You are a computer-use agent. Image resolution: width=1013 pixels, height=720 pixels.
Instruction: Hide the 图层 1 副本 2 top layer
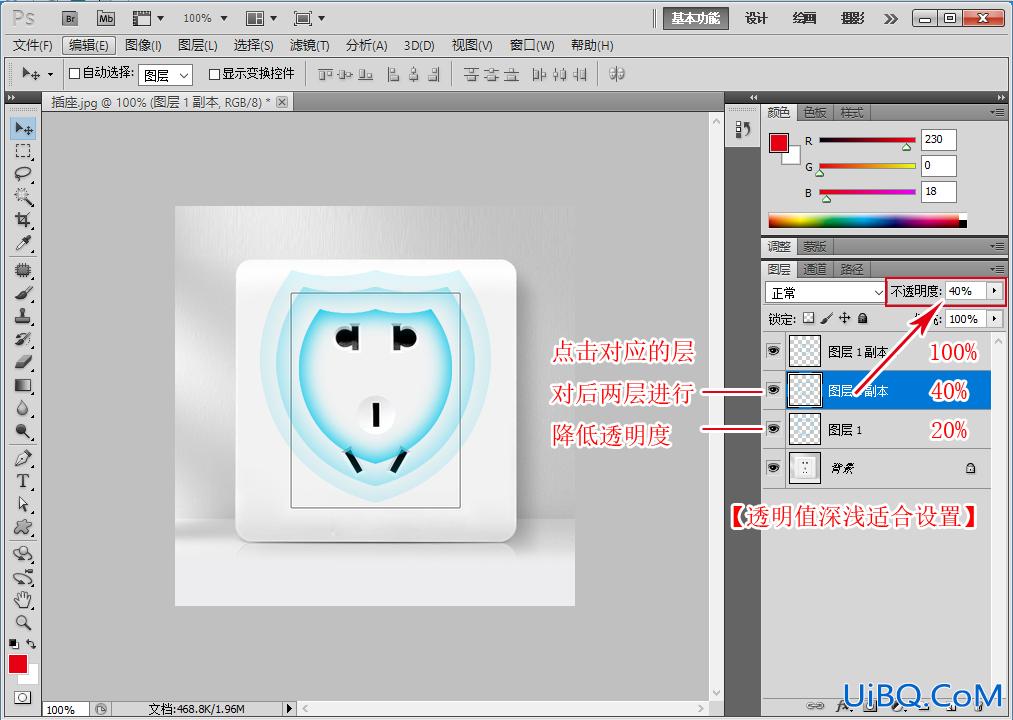point(773,351)
